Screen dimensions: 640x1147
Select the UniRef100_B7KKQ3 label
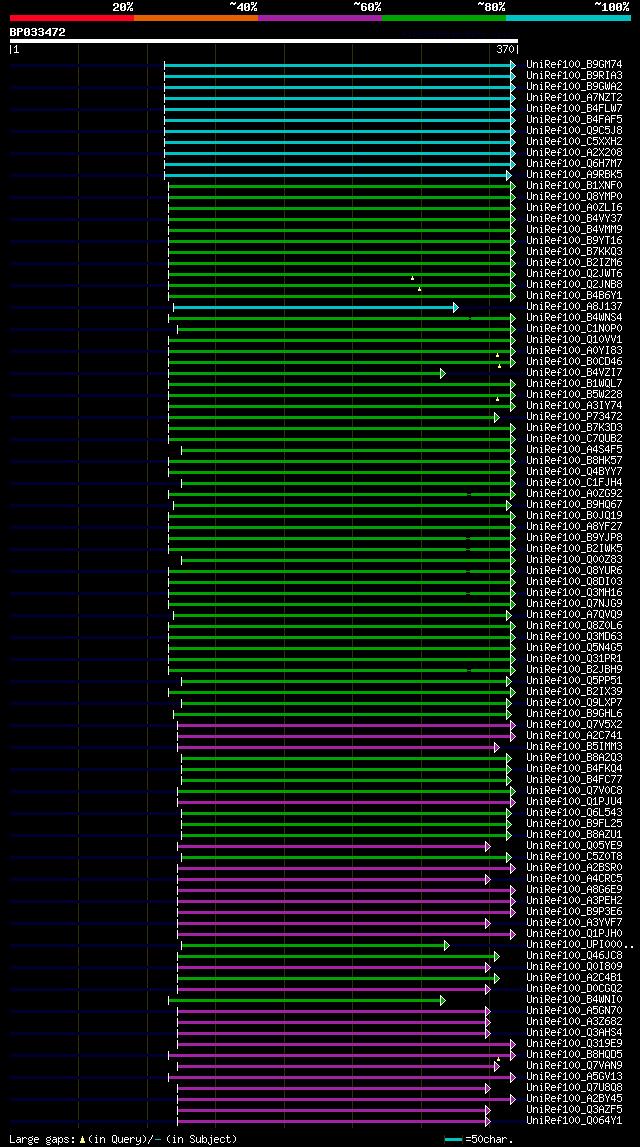pyautogui.click(x=574, y=252)
